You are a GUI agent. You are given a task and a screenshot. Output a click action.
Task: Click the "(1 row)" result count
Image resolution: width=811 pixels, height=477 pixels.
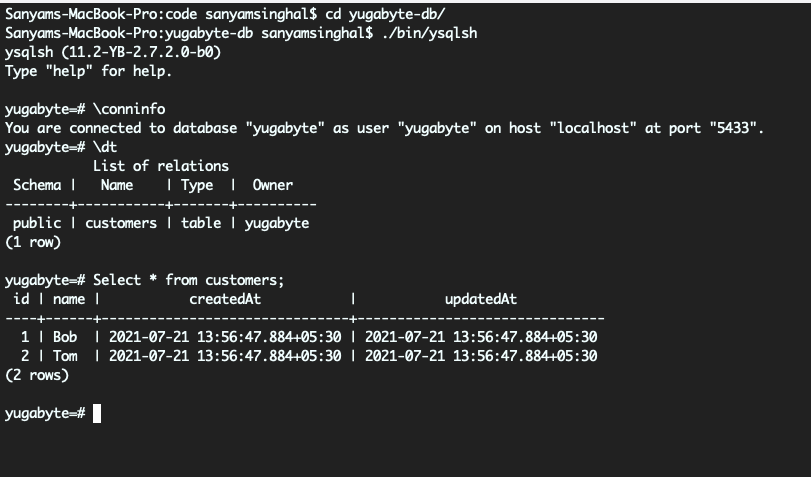tap(33, 242)
